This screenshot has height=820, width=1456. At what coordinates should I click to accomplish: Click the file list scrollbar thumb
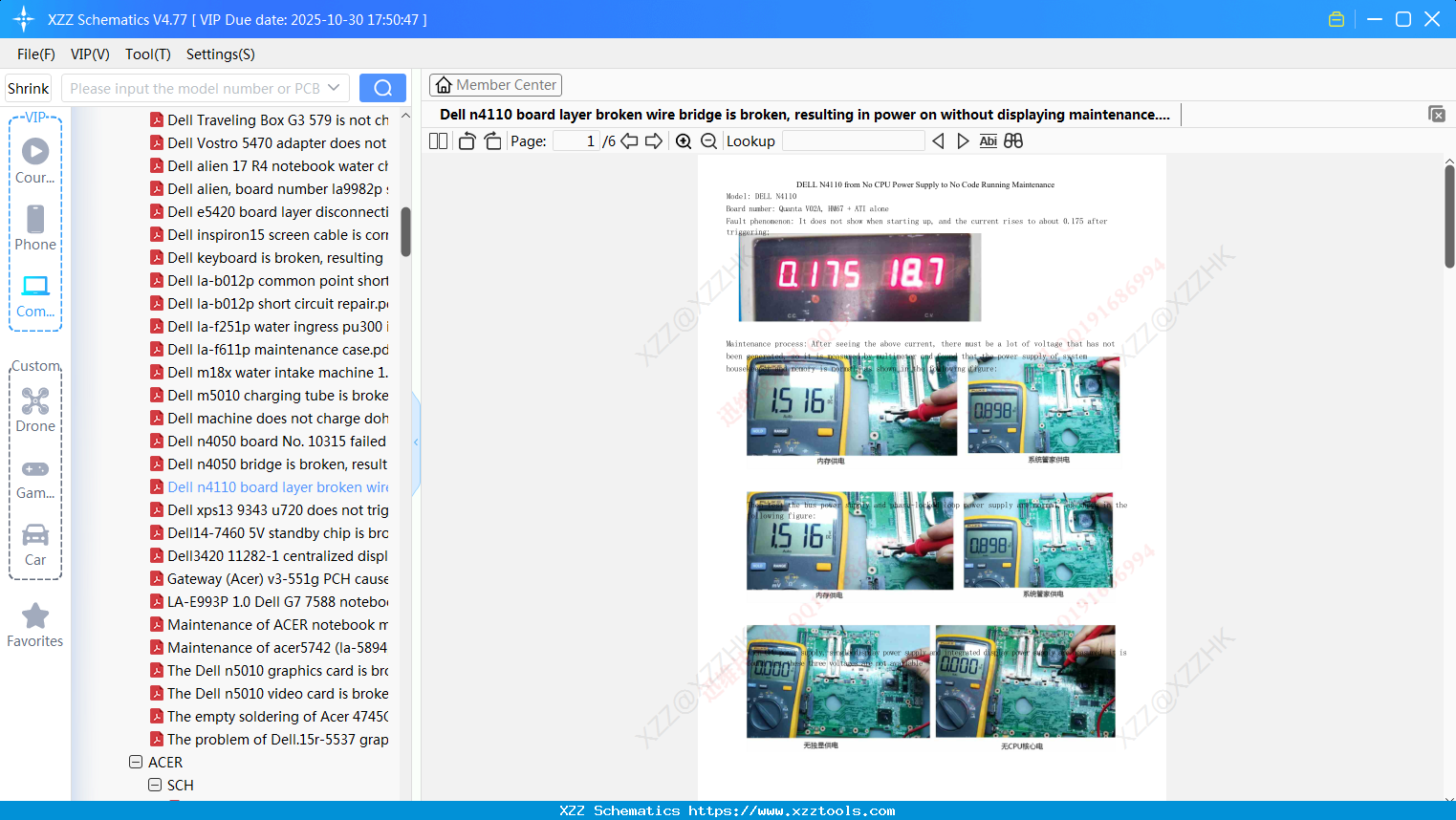[405, 232]
